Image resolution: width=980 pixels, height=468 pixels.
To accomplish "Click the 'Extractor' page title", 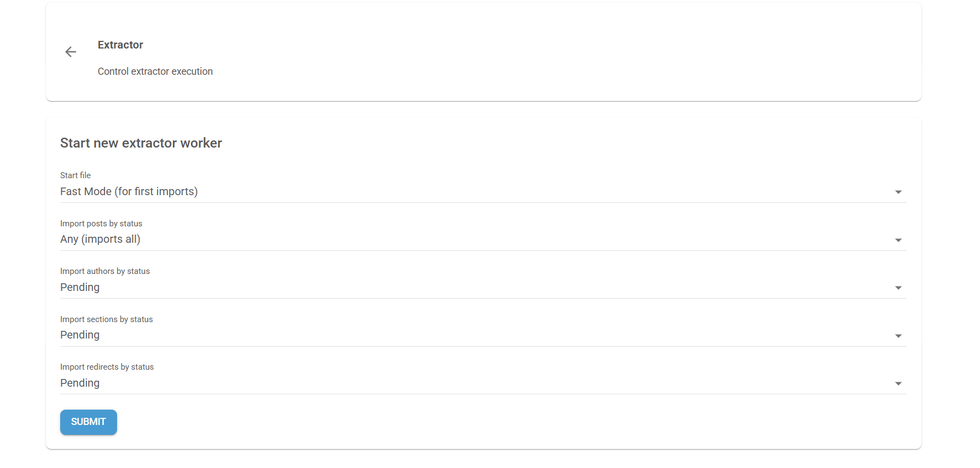I will (x=120, y=45).
